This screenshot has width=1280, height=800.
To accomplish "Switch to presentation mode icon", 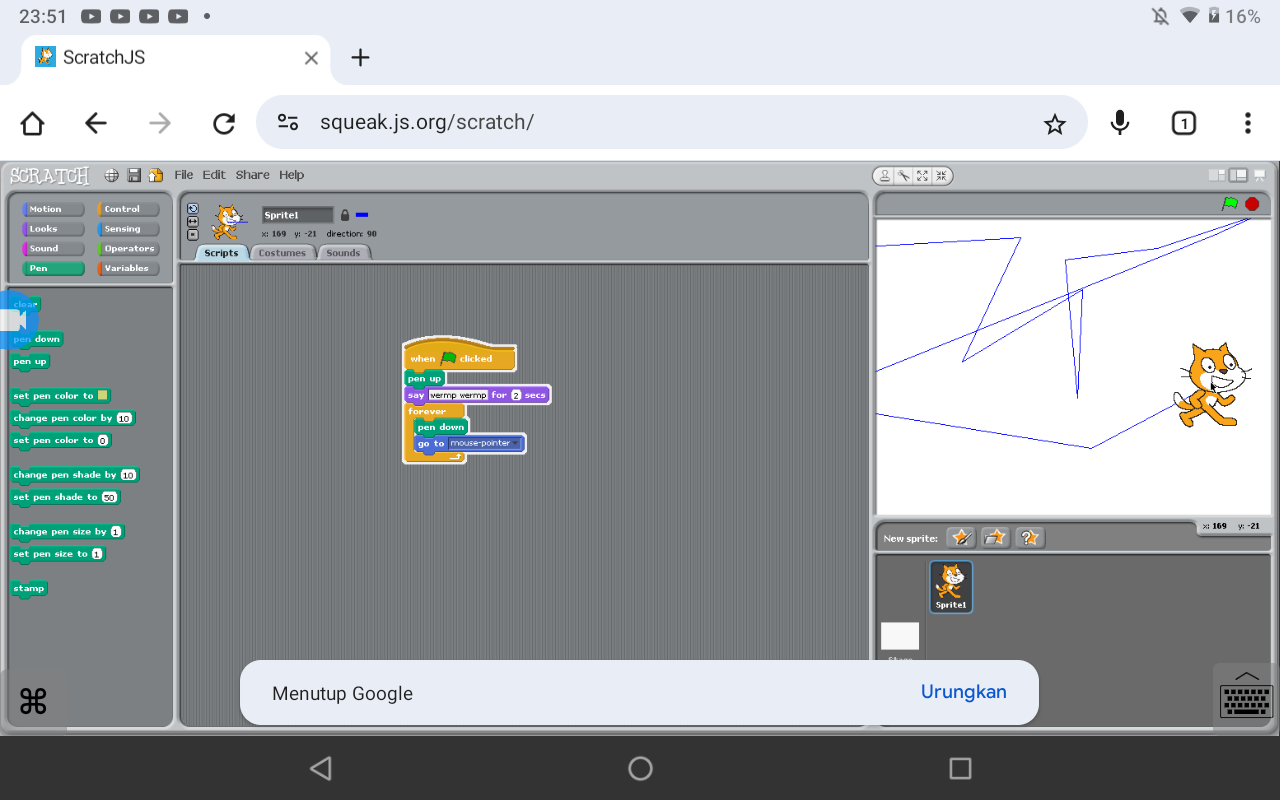I will coord(1259,175).
